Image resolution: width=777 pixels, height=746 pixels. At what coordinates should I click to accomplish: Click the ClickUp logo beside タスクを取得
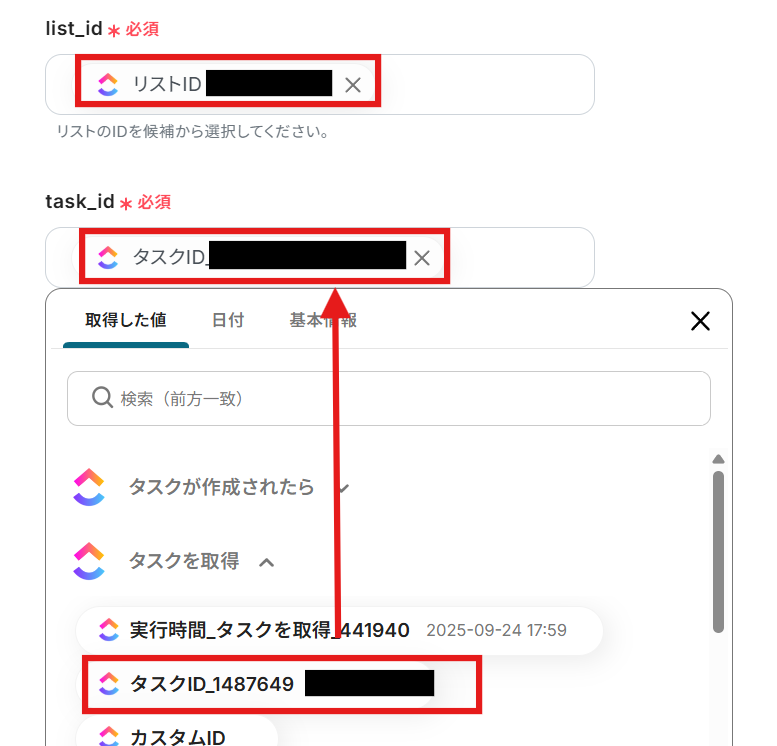pyautogui.click(x=89, y=561)
